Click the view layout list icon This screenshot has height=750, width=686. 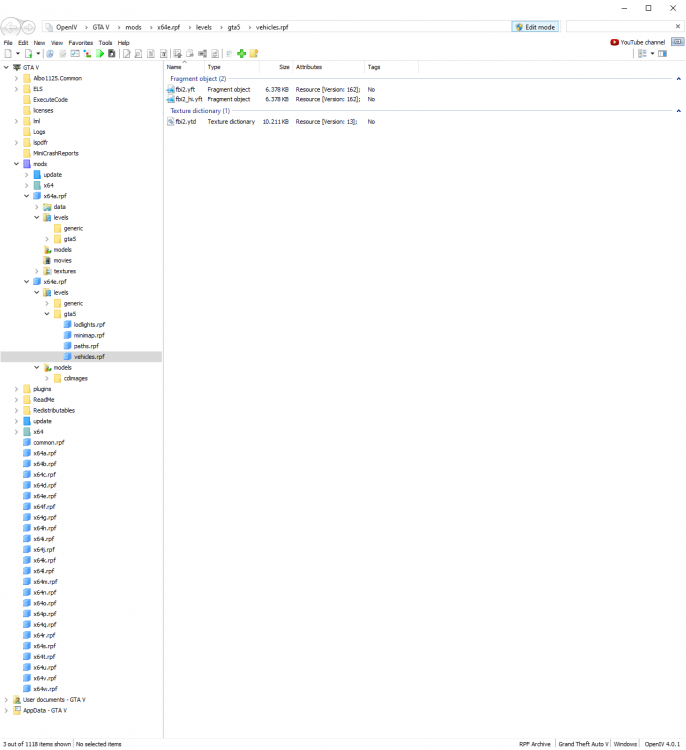(642, 54)
